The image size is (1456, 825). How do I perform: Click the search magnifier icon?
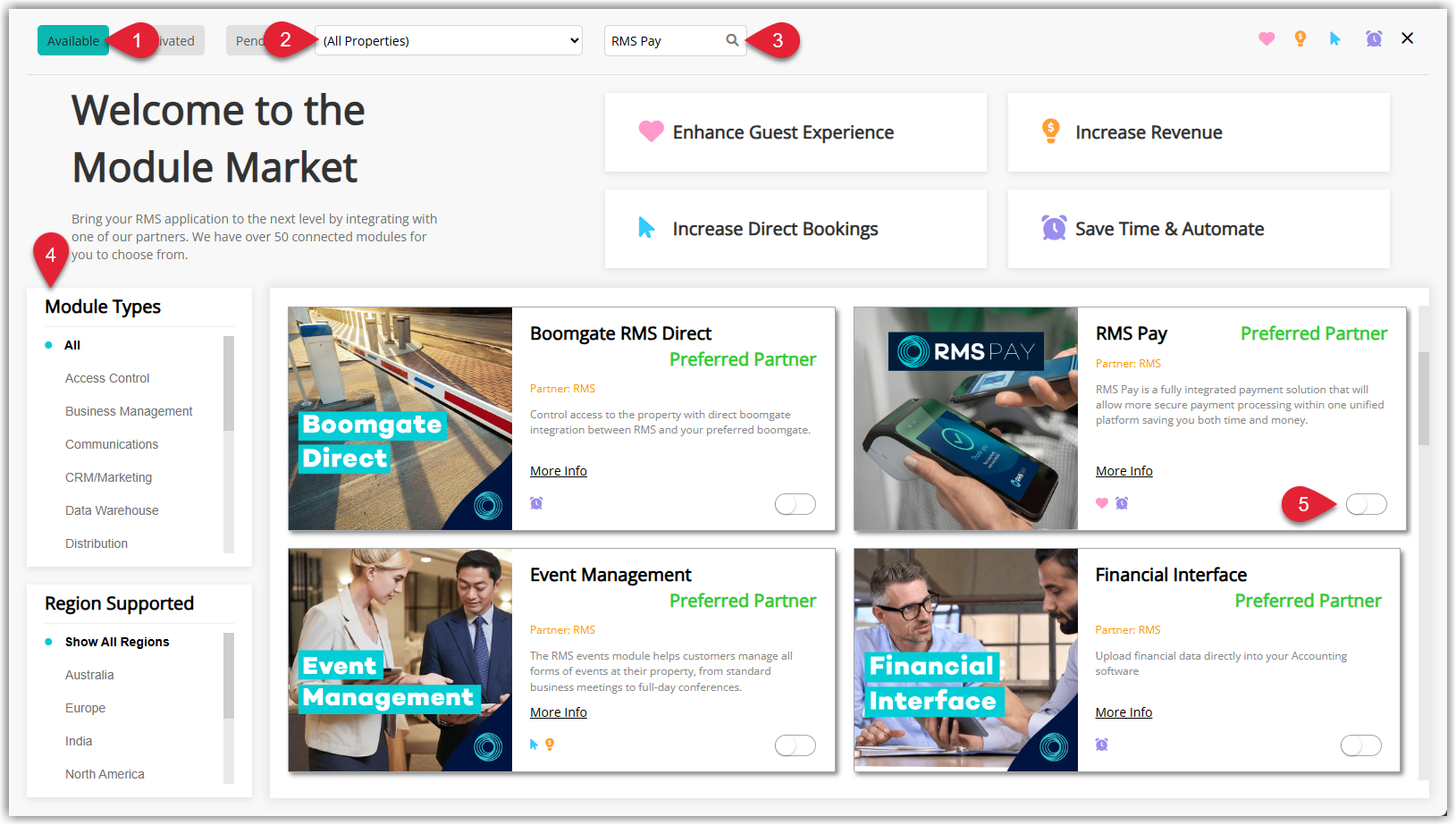[x=732, y=40]
